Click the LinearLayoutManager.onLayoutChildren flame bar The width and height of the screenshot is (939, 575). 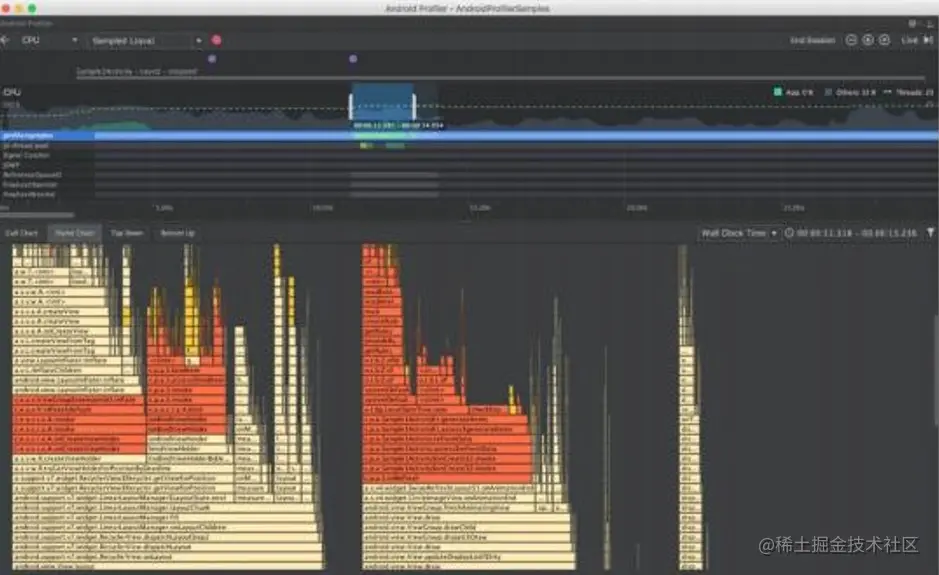click(165, 527)
